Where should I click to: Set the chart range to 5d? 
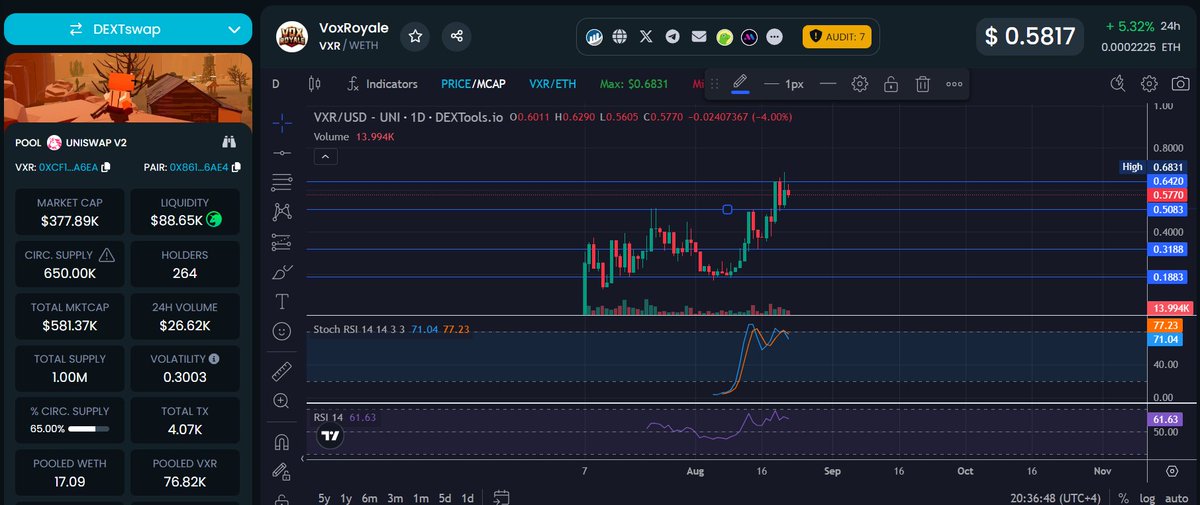(x=445, y=497)
